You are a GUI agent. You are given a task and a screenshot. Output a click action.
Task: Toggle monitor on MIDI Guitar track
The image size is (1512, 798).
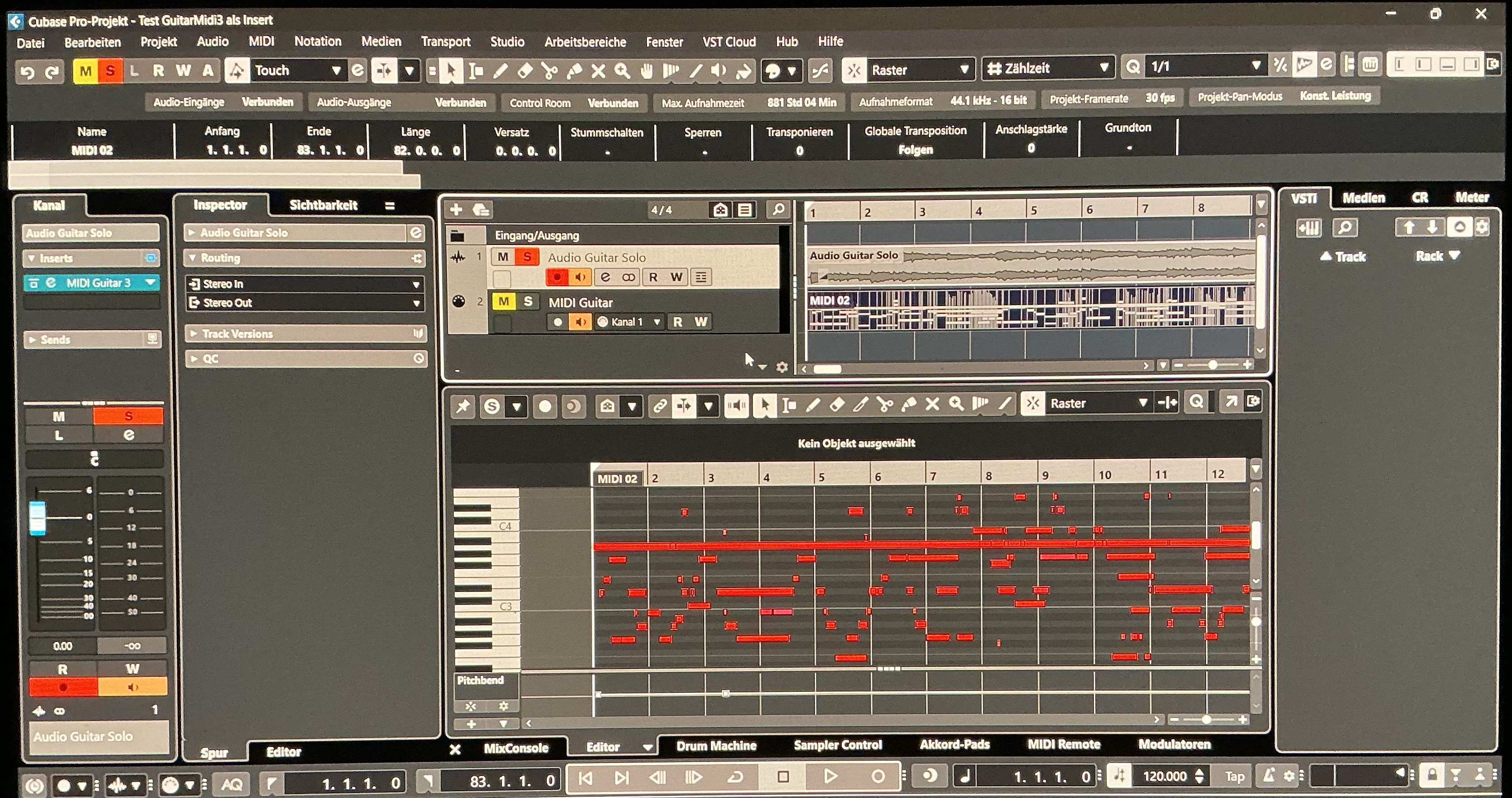pyautogui.click(x=581, y=321)
